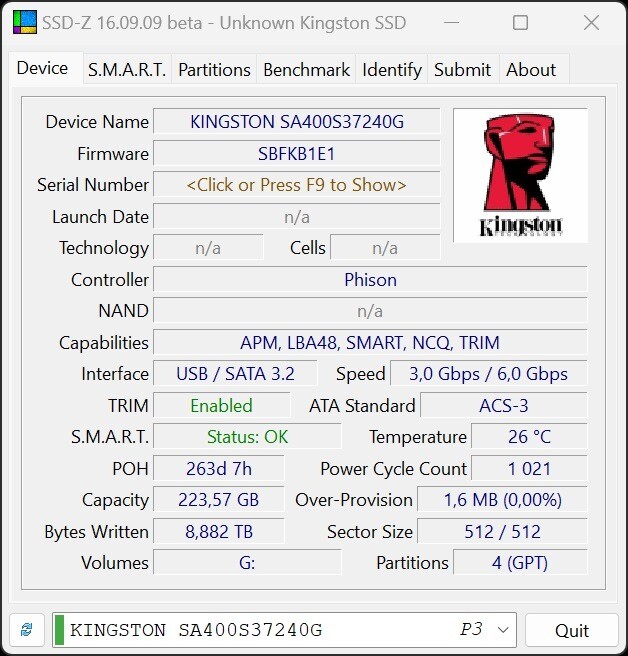Click the Partitions value 4 (GPT)
Viewport: 628px width, 656px height.
pos(520,562)
